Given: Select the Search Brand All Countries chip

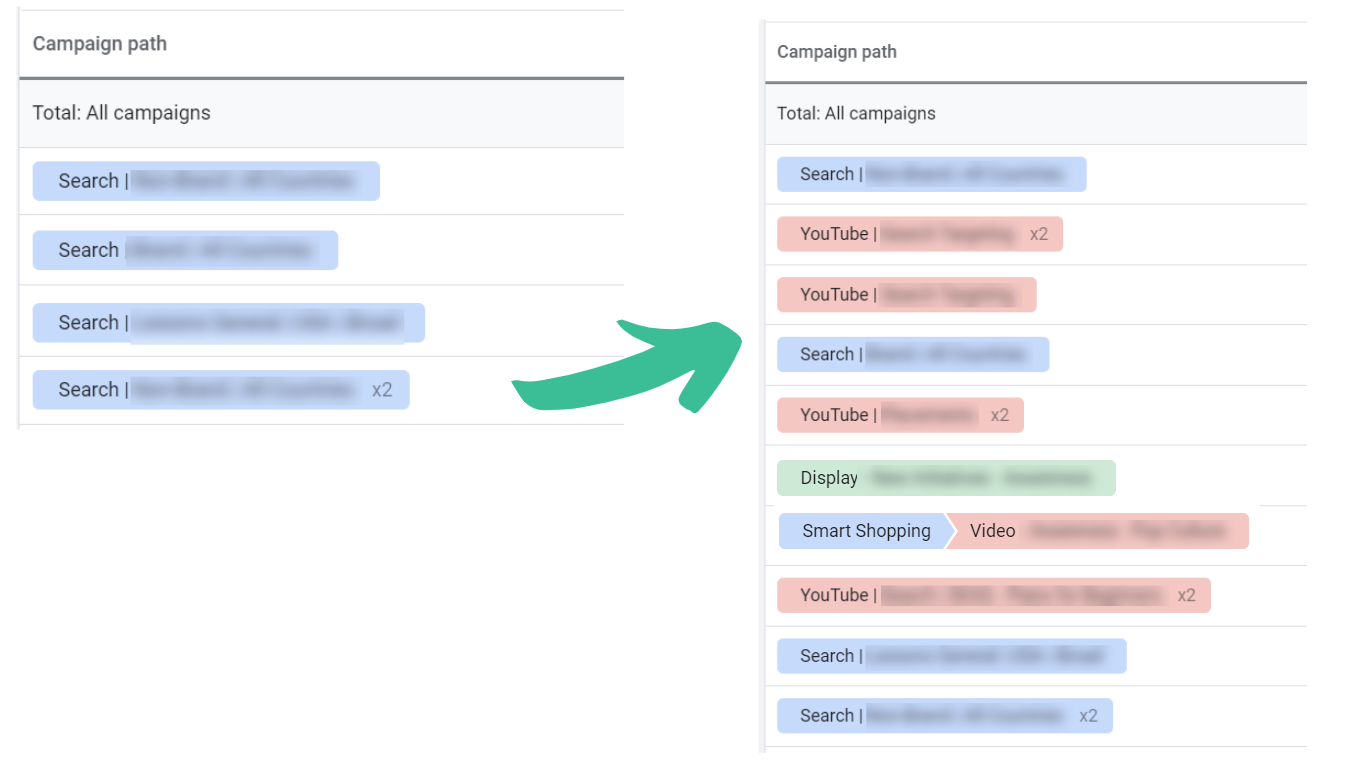Looking at the screenshot, I should 912,354.
